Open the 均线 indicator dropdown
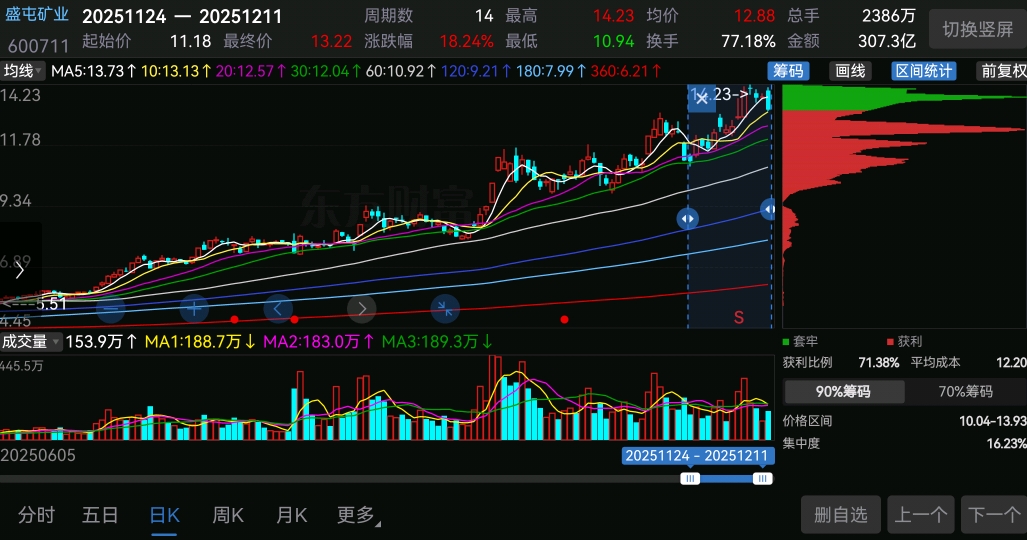This screenshot has height=540, width=1027. pos(22,71)
